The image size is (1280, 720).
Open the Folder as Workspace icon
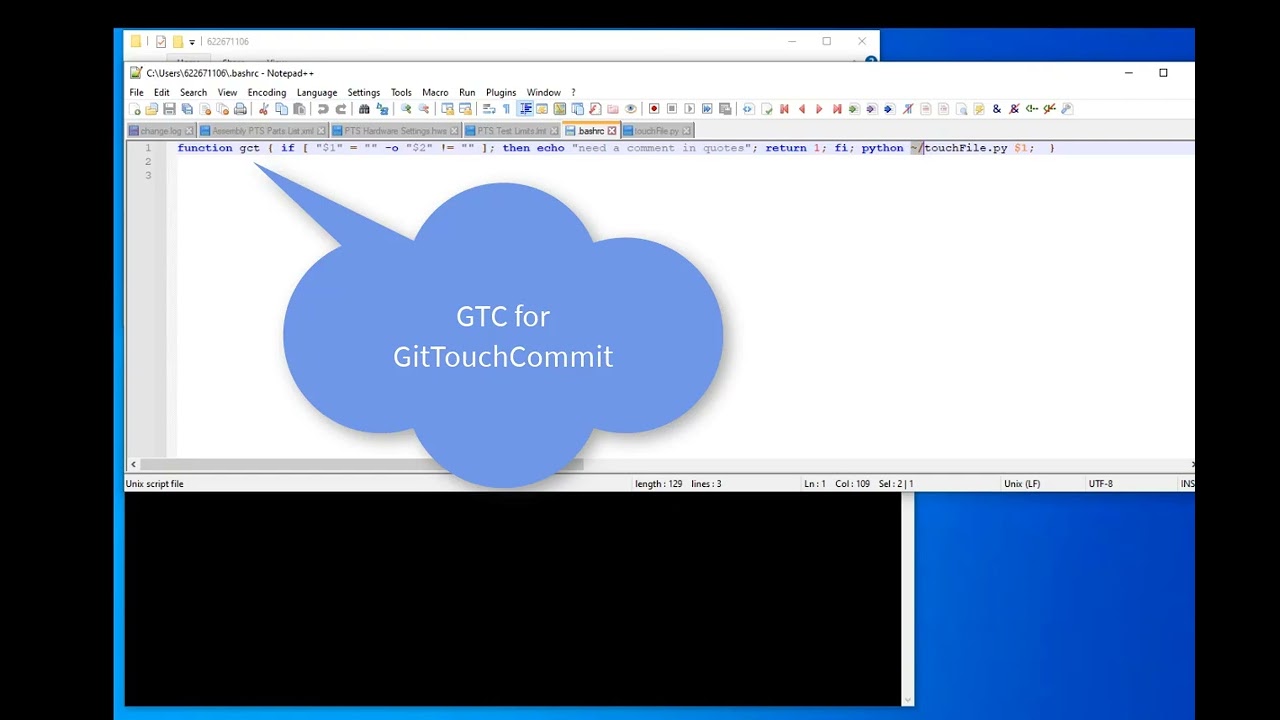click(613, 109)
